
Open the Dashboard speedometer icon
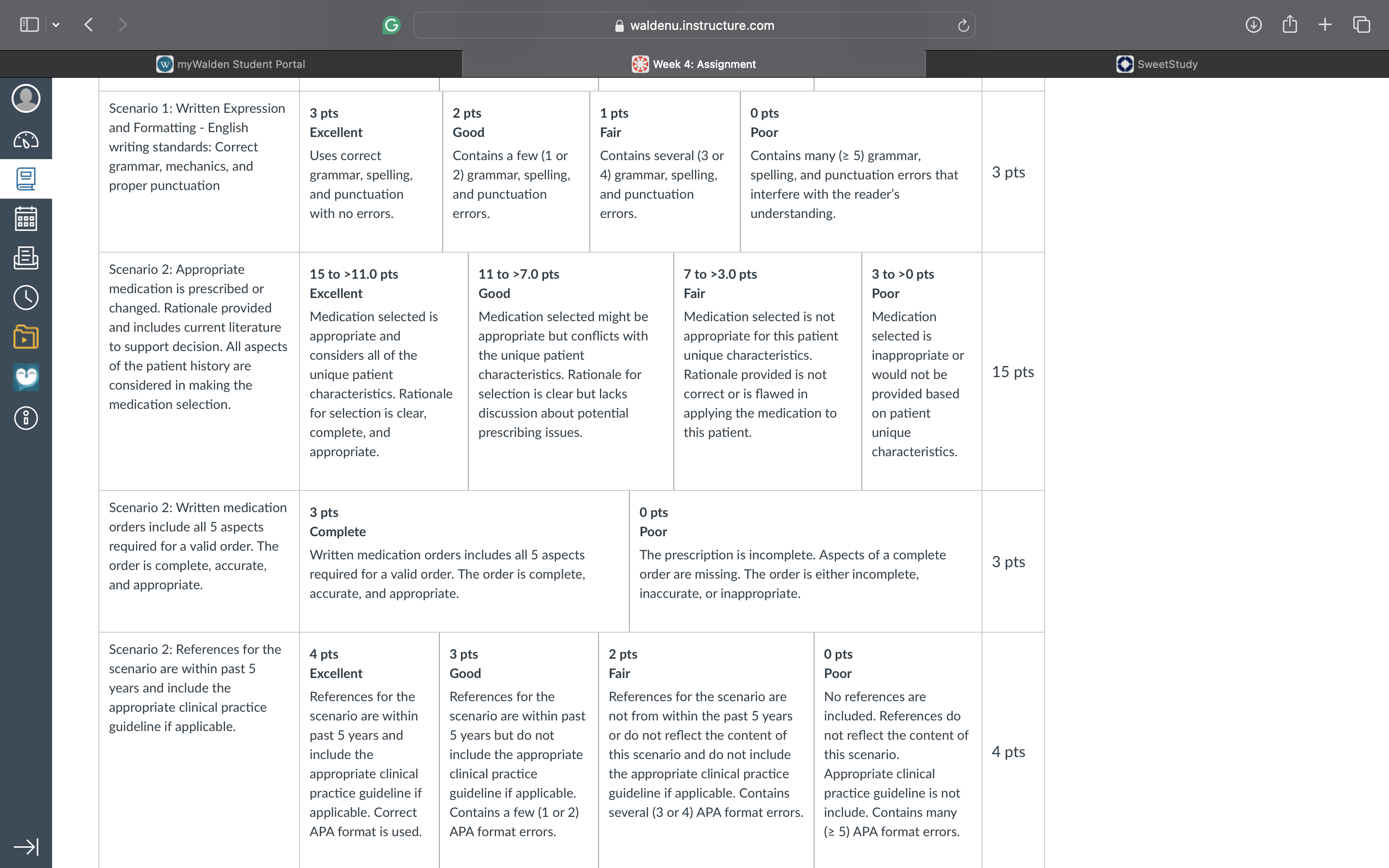[26, 139]
